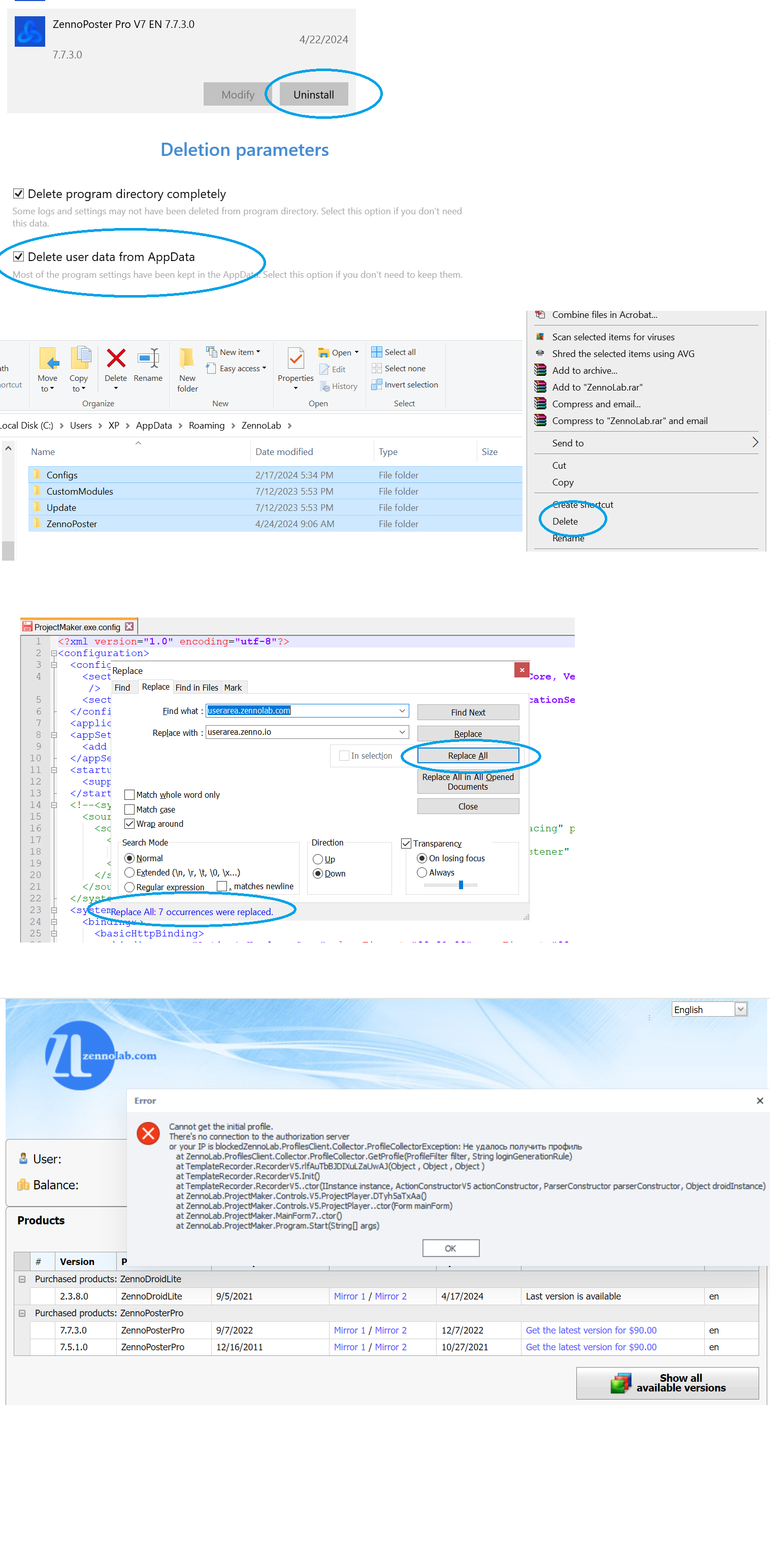Open the Replace with dropdown arrow
784x1558 pixels.
(x=402, y=732)
